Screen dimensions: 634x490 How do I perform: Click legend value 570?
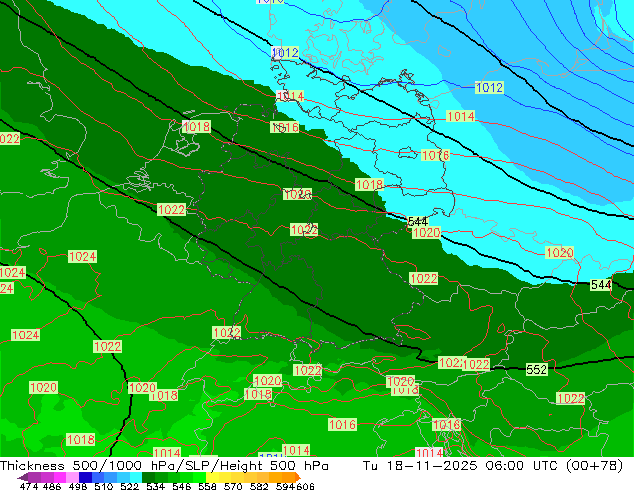click(233, 486)
